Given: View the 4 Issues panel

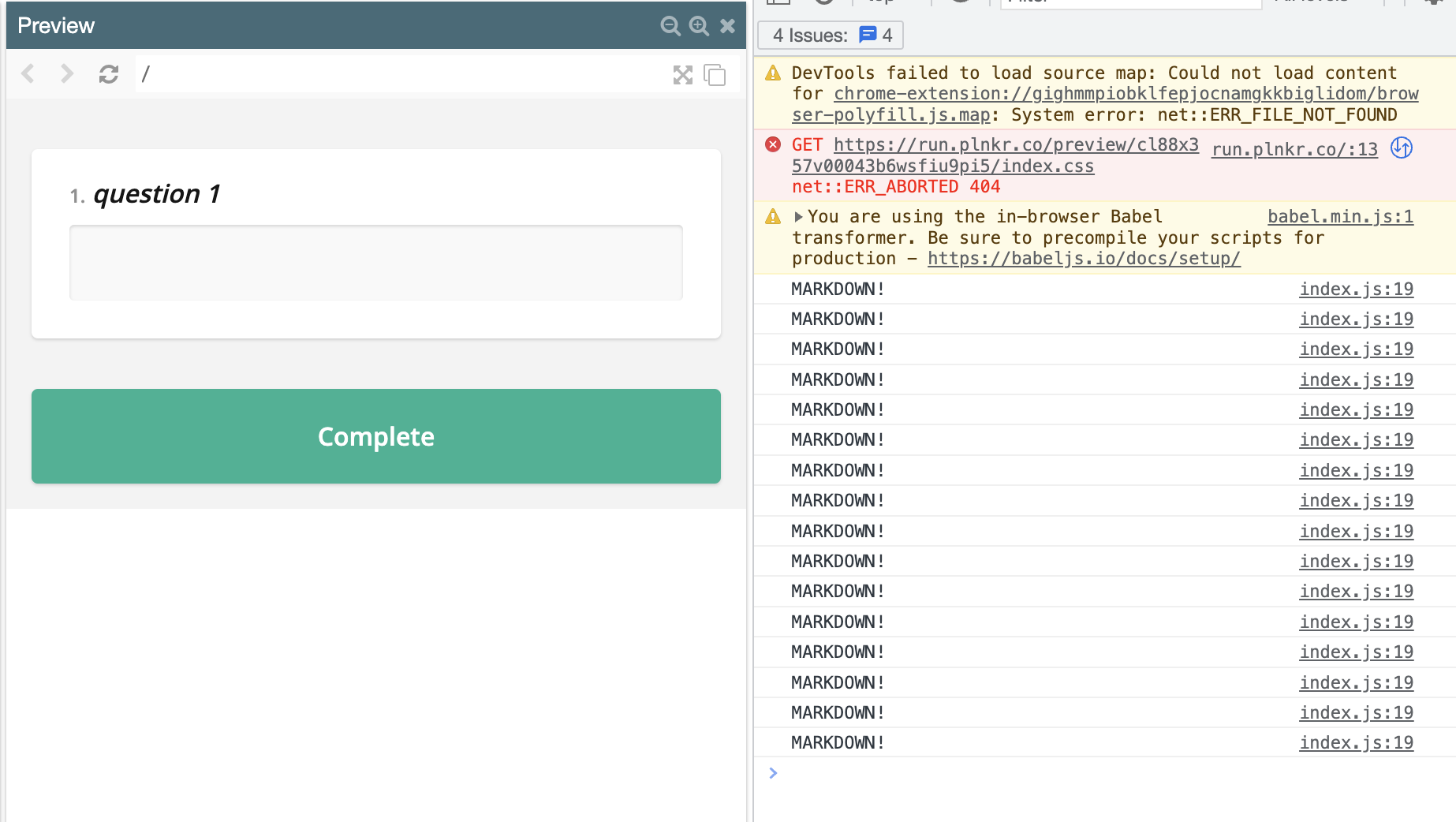Looking at the screenshot, I should (830, 35).
